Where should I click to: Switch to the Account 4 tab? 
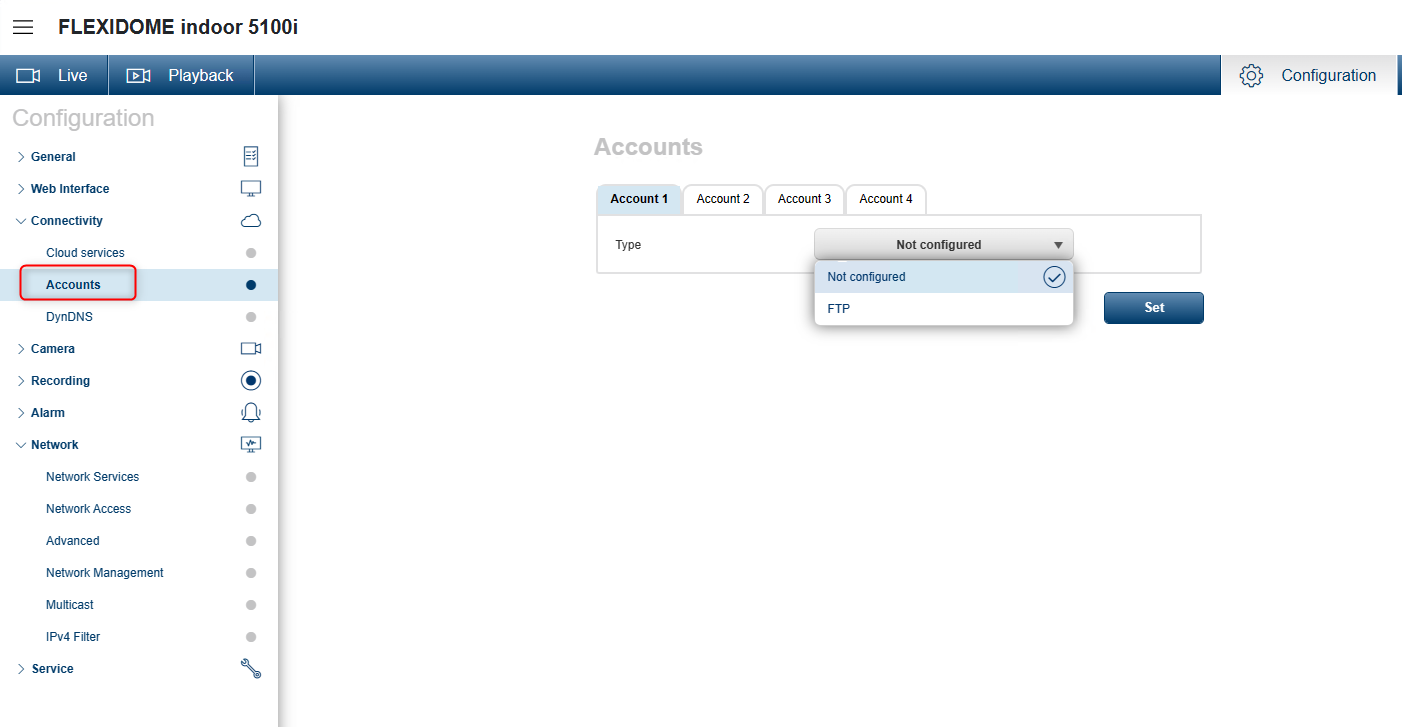(886, 199)
